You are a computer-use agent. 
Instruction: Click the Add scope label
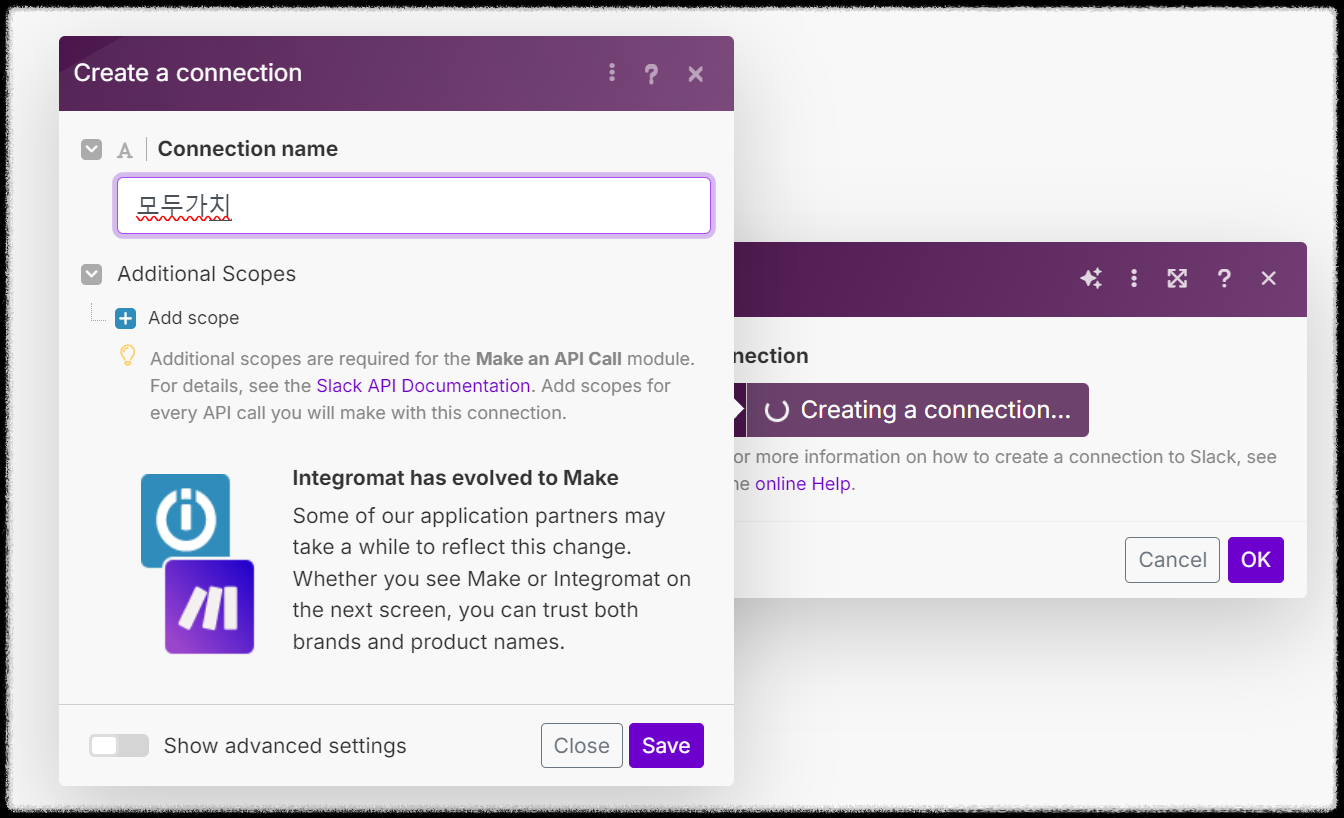pos(194,318)
